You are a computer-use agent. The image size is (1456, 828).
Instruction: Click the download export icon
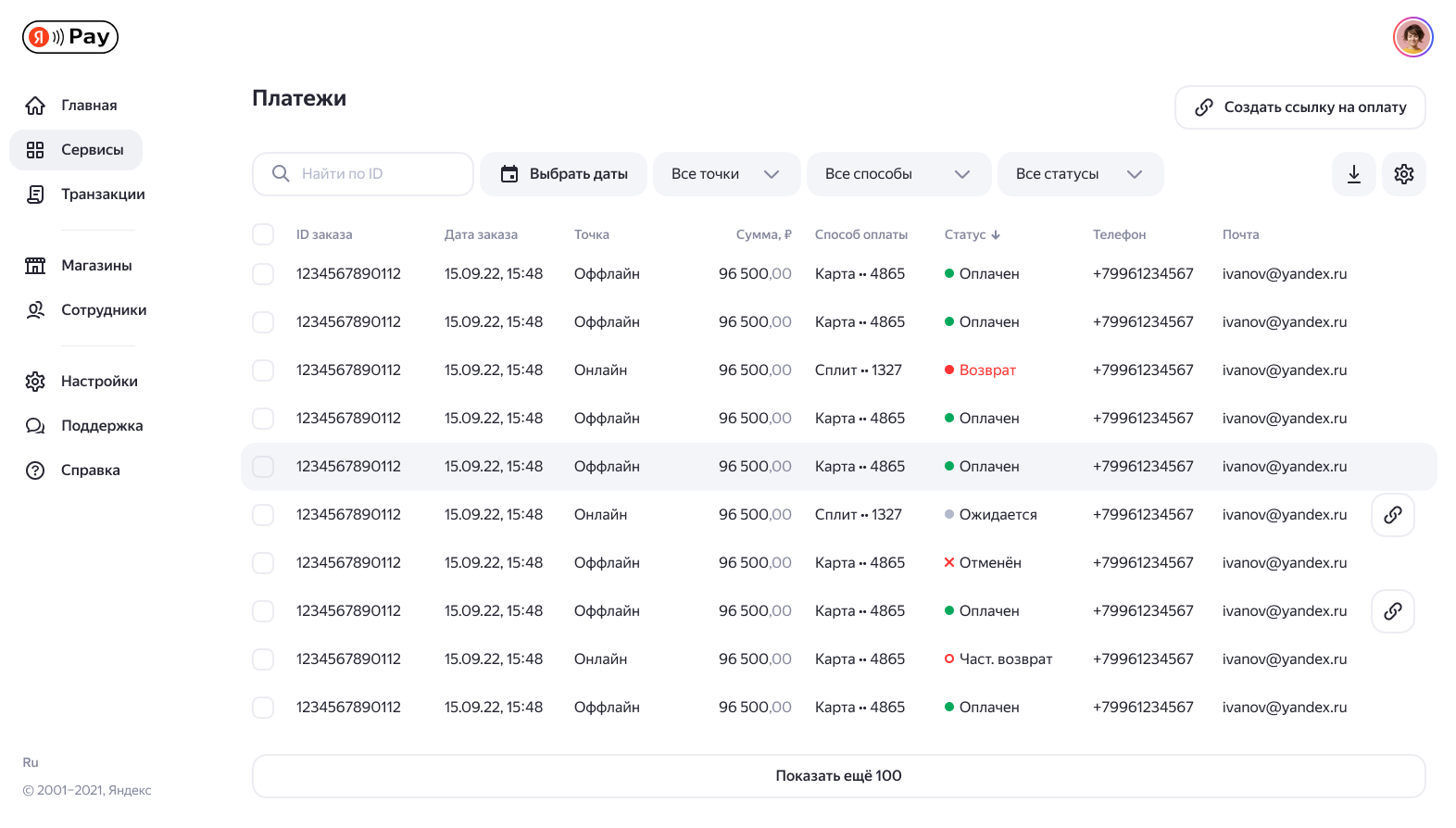[x=1353, y=174]
